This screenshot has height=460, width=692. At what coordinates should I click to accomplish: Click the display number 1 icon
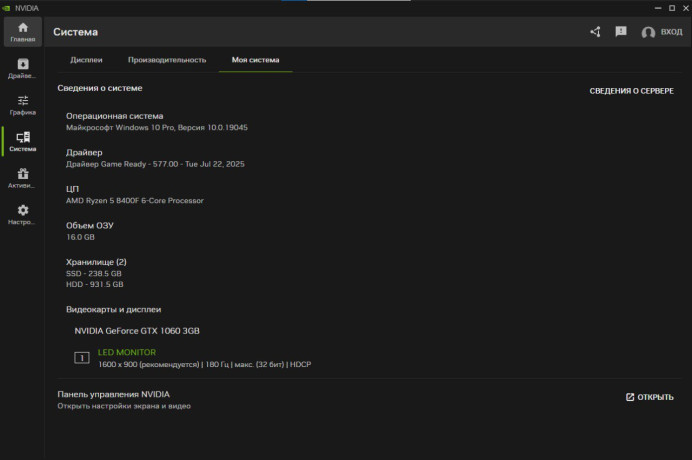(x=82, y=358)
